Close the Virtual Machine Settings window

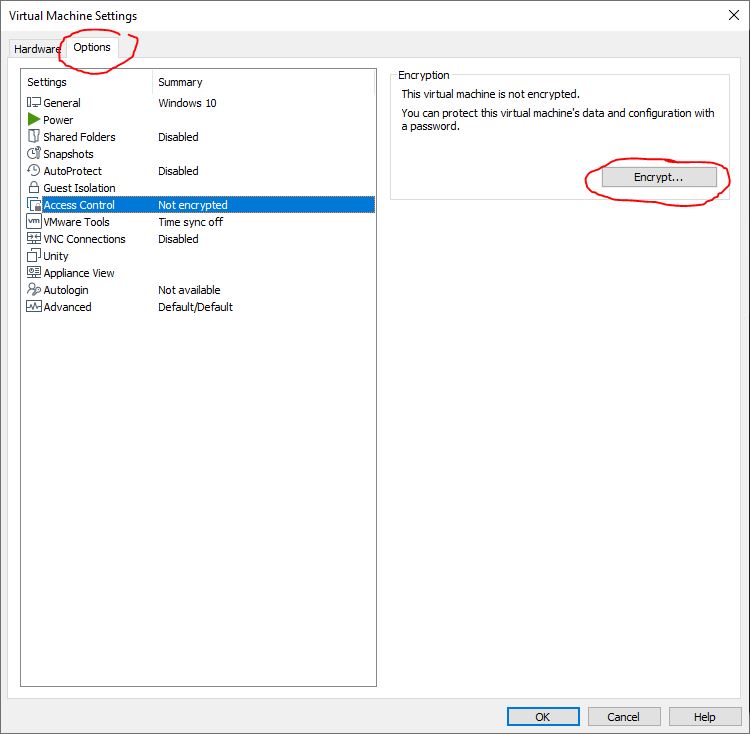coord(733,15)
